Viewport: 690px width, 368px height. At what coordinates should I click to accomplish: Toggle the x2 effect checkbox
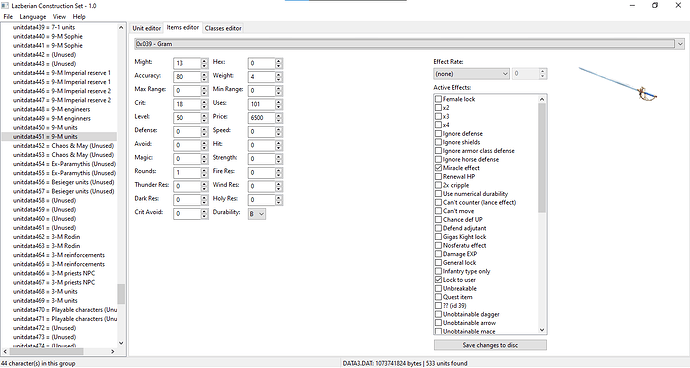coord(438,108)
